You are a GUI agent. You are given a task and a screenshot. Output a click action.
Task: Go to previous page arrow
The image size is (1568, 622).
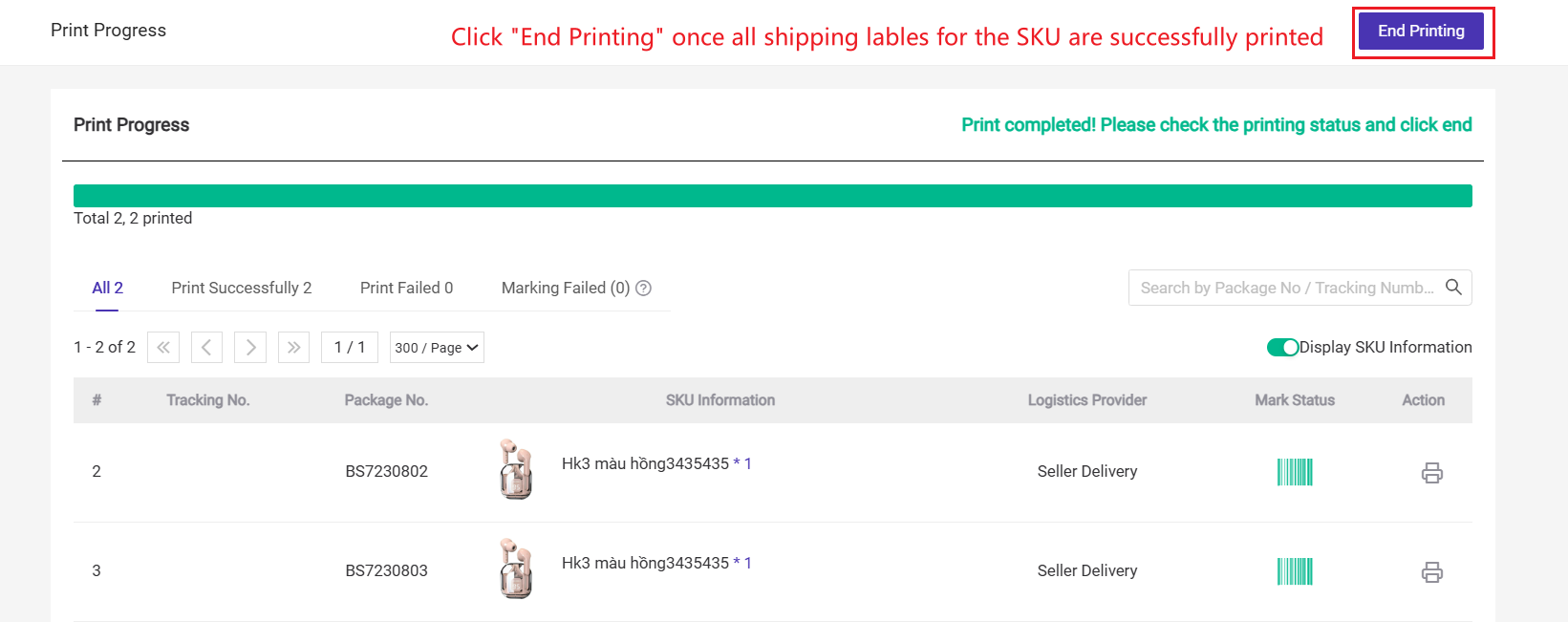point(206,347)
